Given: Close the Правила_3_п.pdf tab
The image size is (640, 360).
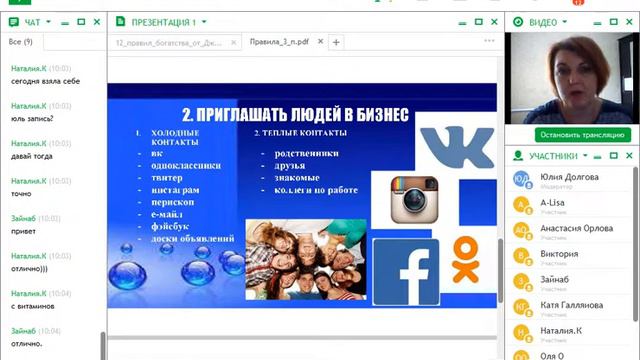Looking at the screenshot, I should [320, 41].
